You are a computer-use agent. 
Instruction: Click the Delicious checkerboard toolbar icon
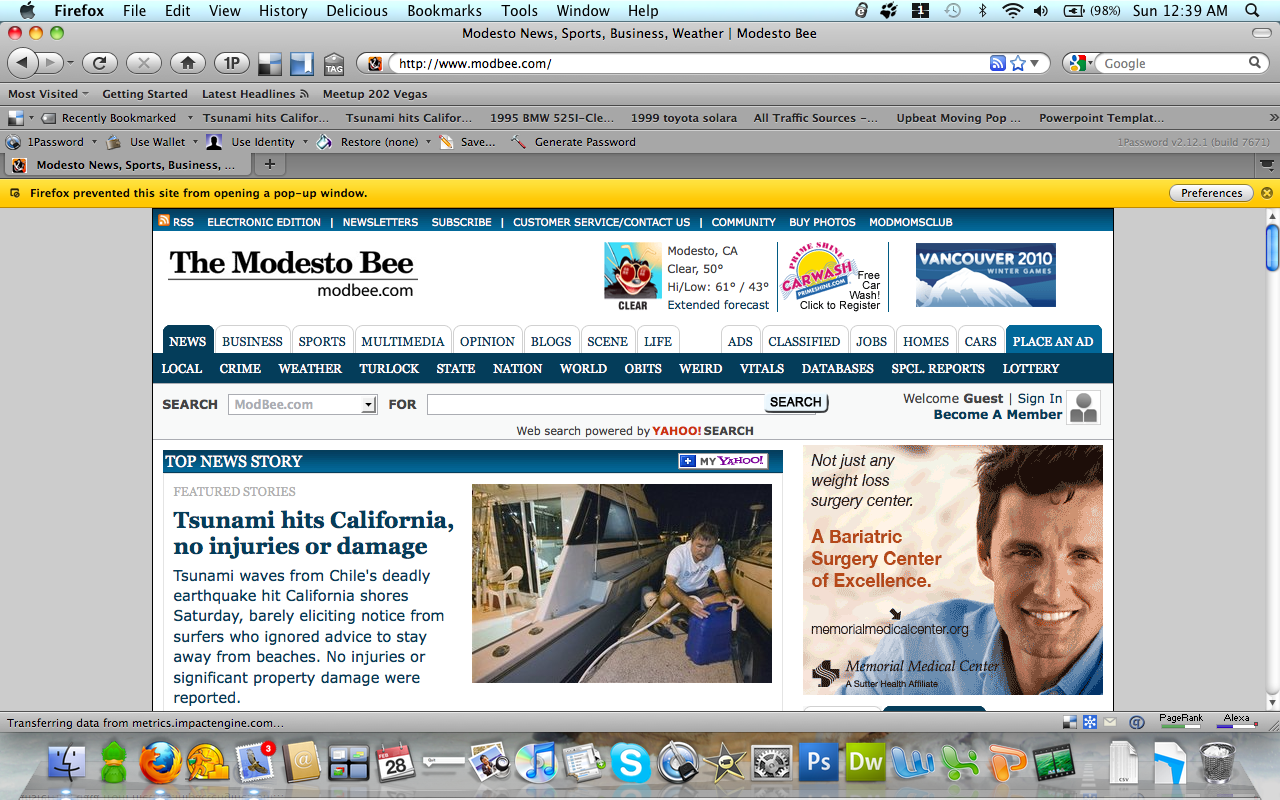click(x=270, y=64)
